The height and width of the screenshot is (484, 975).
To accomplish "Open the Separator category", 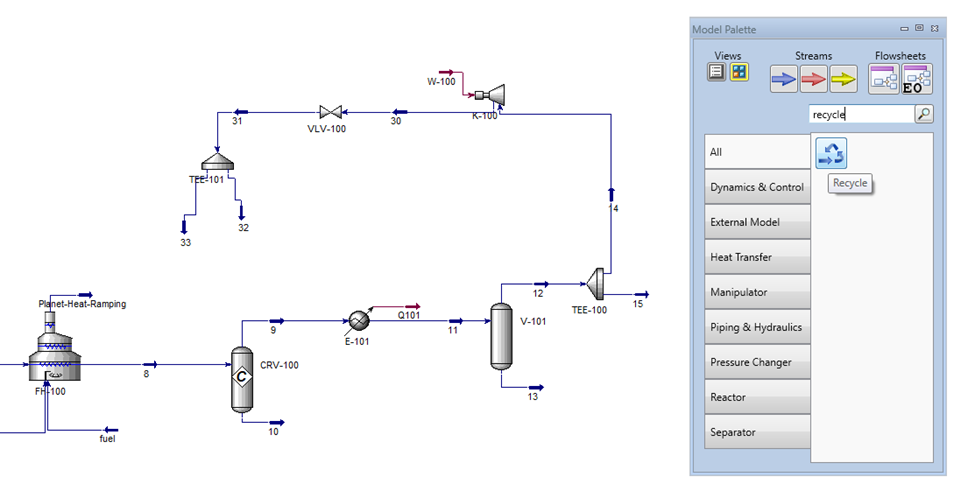I will 757,431.
